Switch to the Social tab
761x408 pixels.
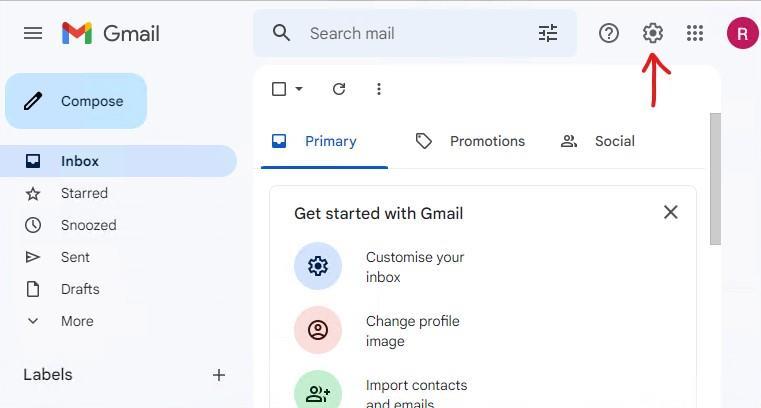[598, 141]
